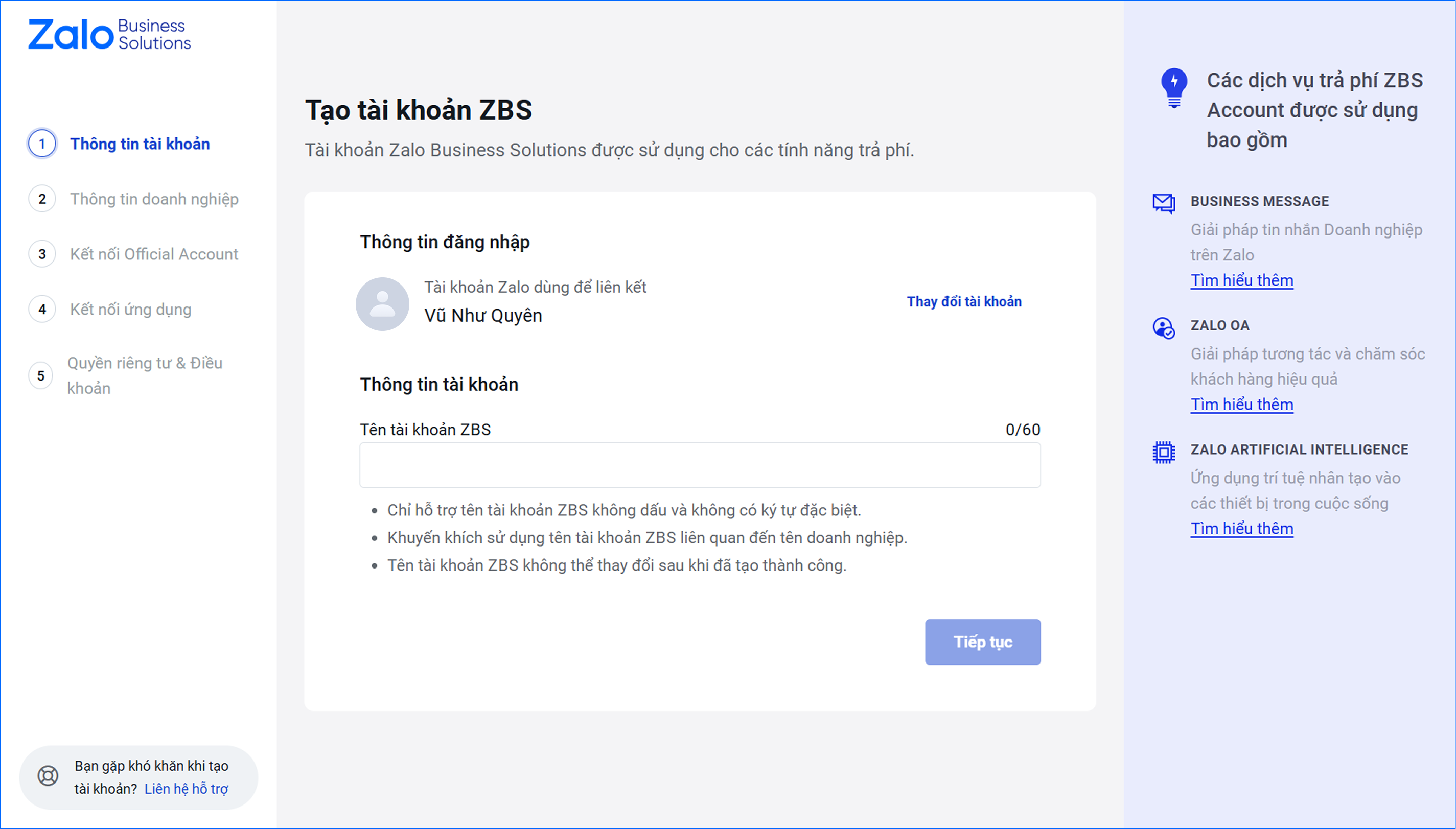Click the lifebuoy support icon
This screenshot has width=1456, height=829.
(48, 775)
